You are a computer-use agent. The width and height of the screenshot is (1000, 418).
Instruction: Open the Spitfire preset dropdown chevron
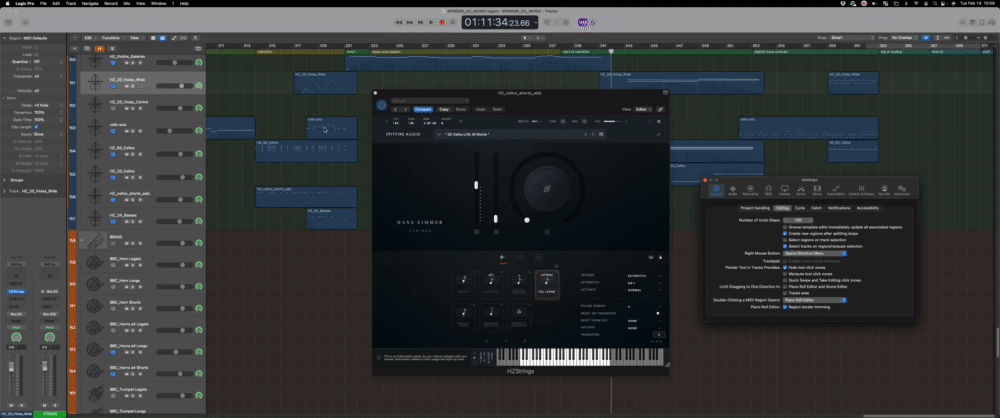(x=439, y=134)
